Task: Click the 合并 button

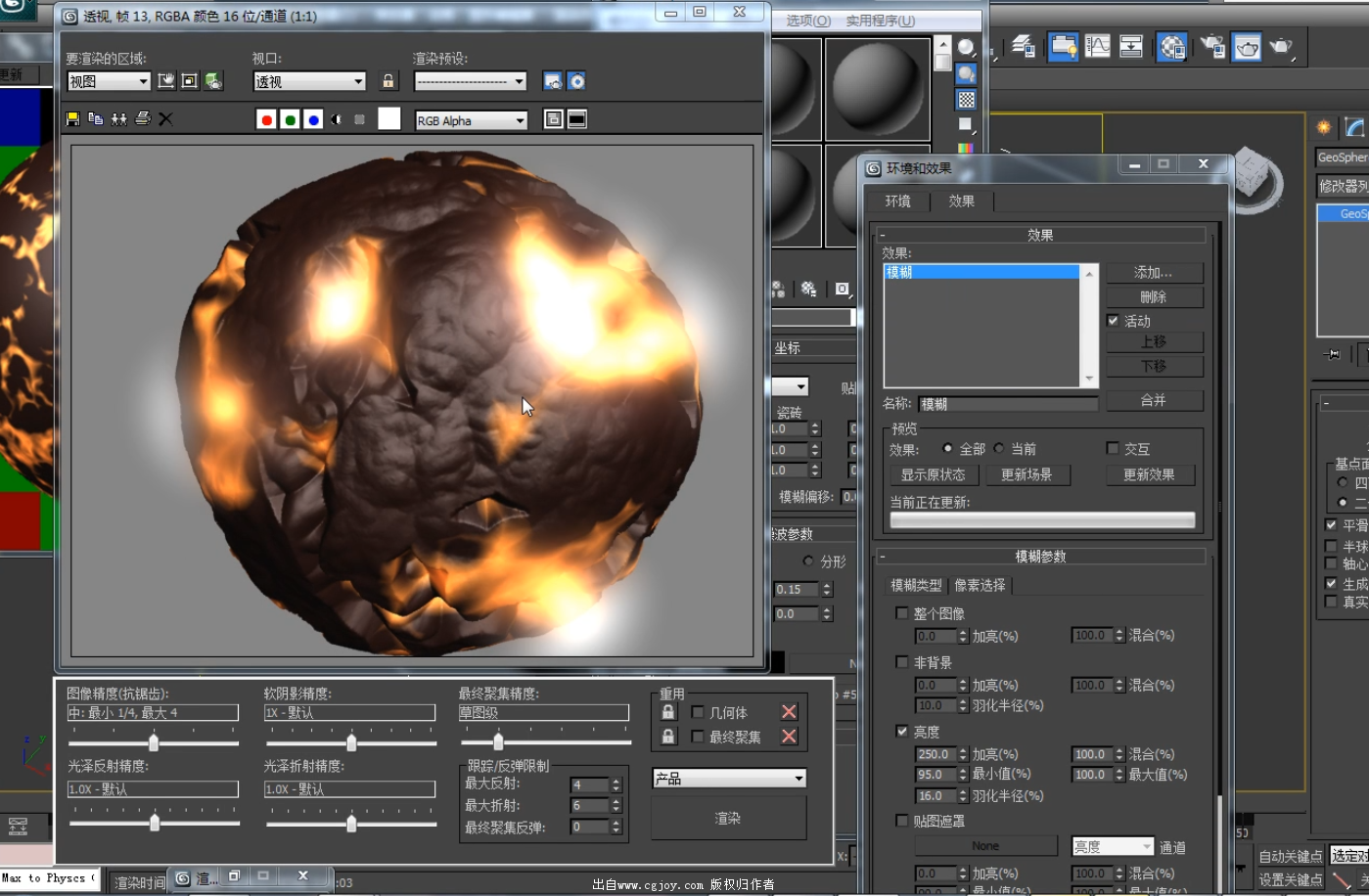Action: tap(1154, 400)
